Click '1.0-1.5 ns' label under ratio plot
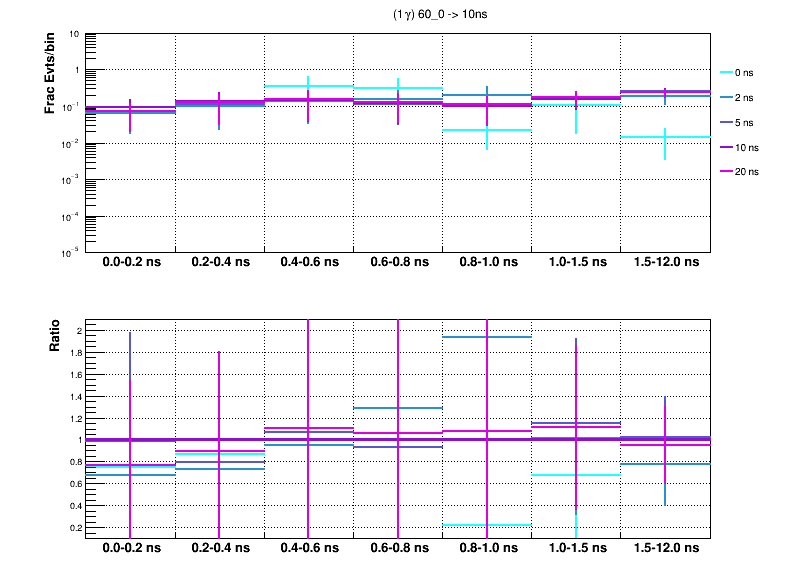This screenshot has width=796, height=572. click(x=576, y=549)
